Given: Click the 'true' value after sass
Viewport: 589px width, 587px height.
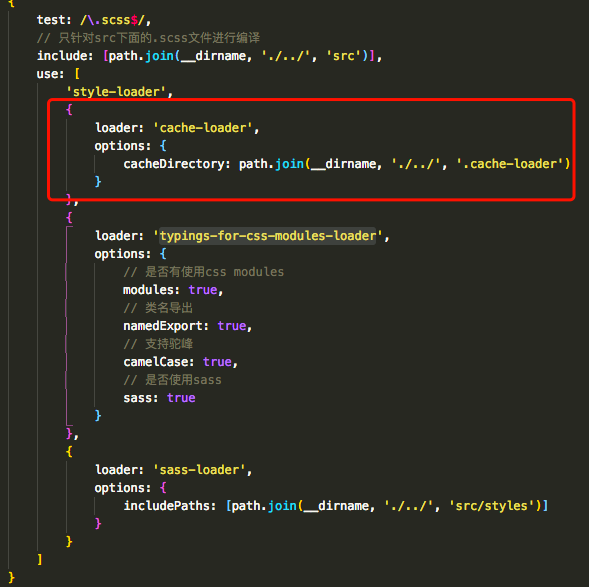Looking at the screenshot, I should tap(181, 398).
